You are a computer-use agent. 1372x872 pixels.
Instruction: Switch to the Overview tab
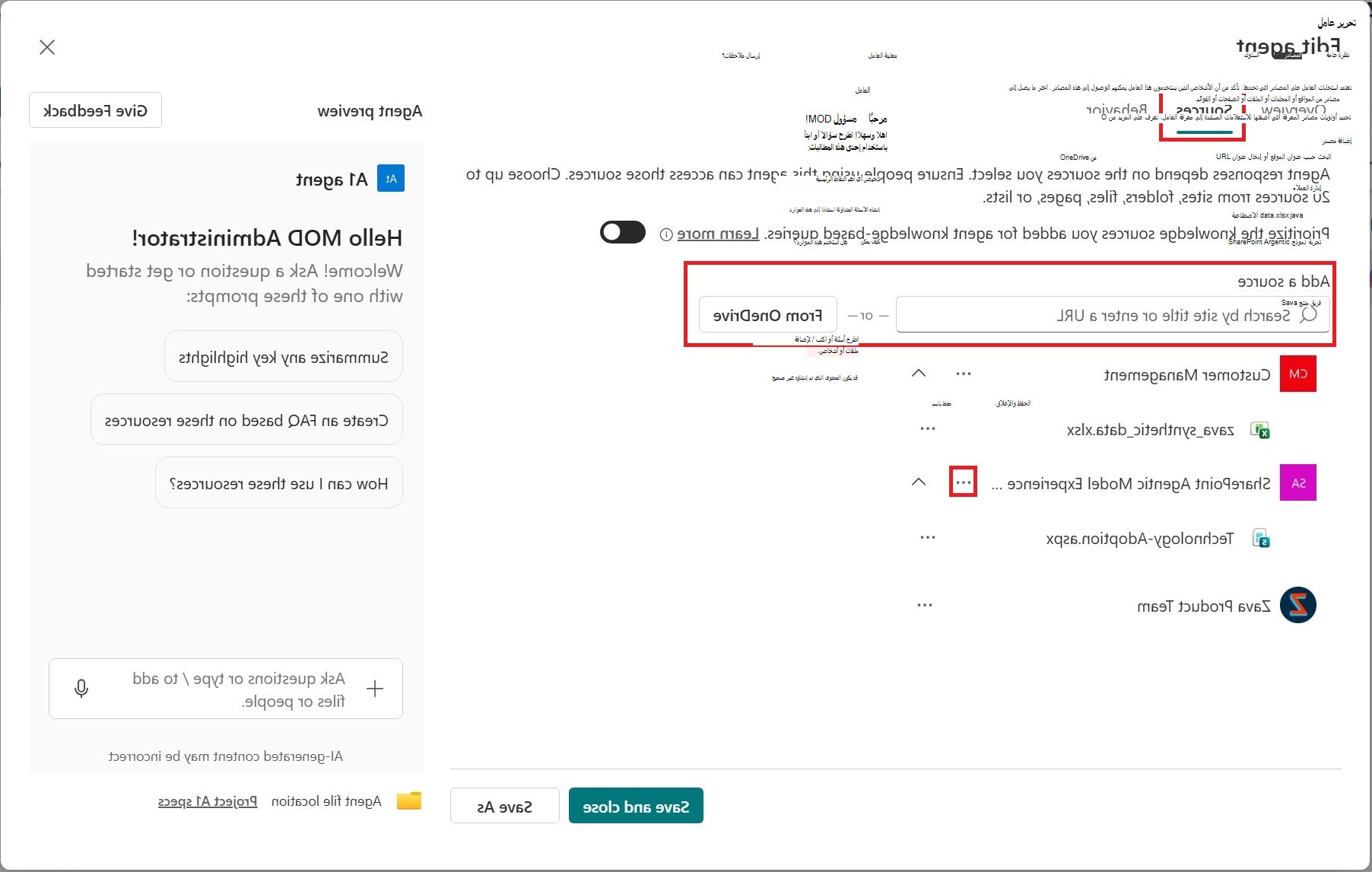[x=1293, y=111]
